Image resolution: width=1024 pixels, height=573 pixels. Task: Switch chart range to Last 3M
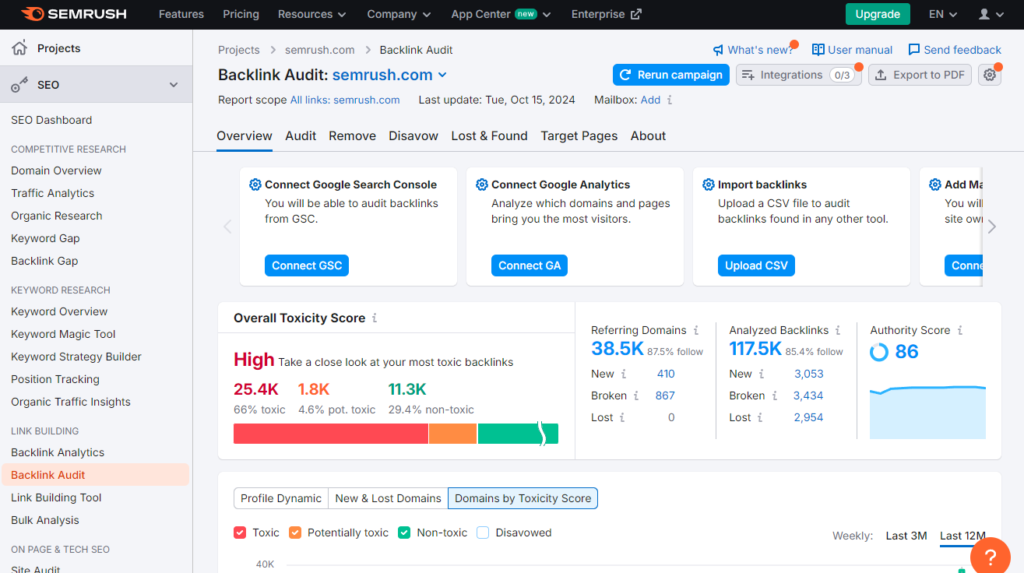[x=906, y=536]
